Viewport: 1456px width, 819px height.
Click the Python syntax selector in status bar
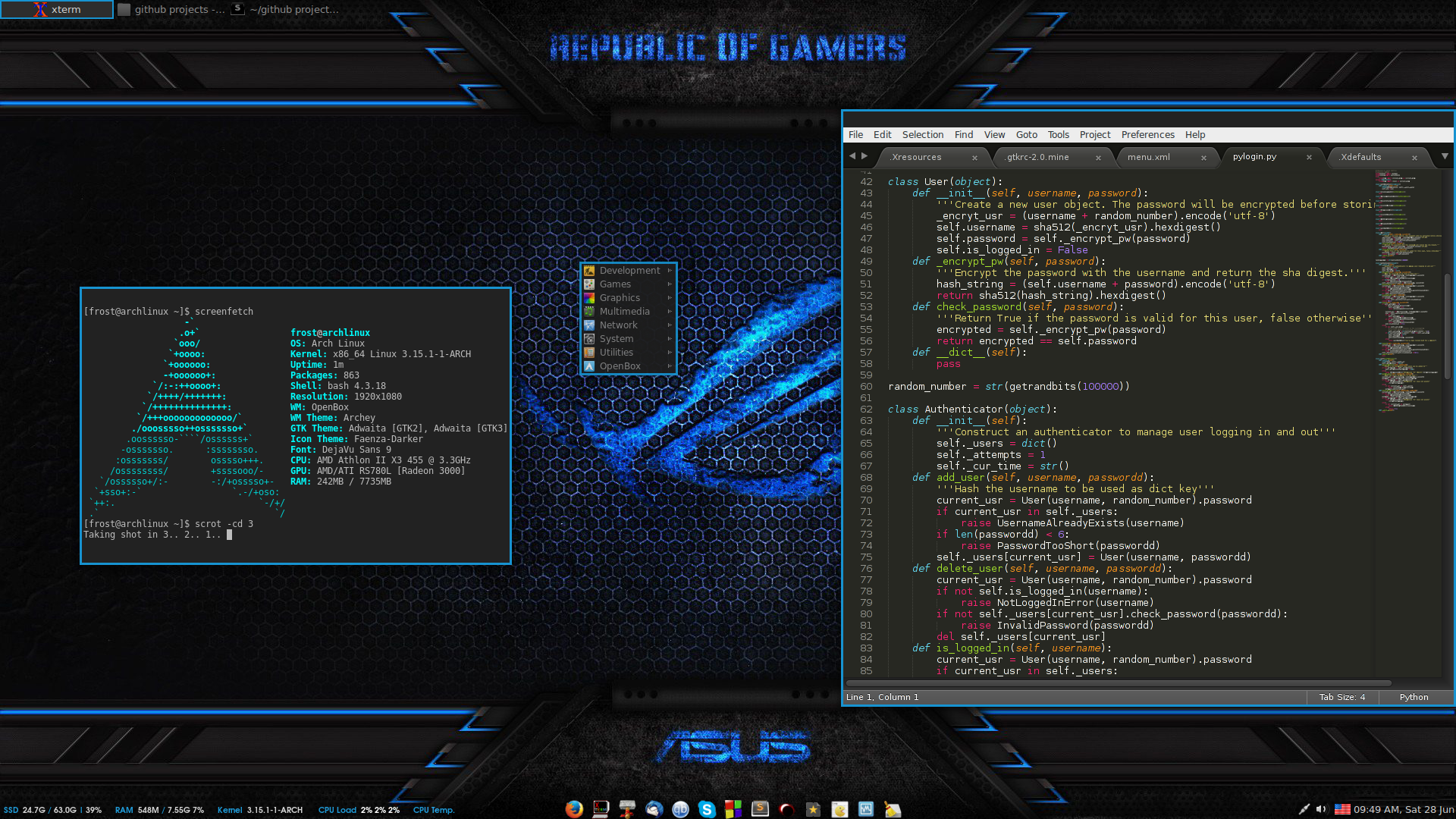click(x=1414, y=697)
